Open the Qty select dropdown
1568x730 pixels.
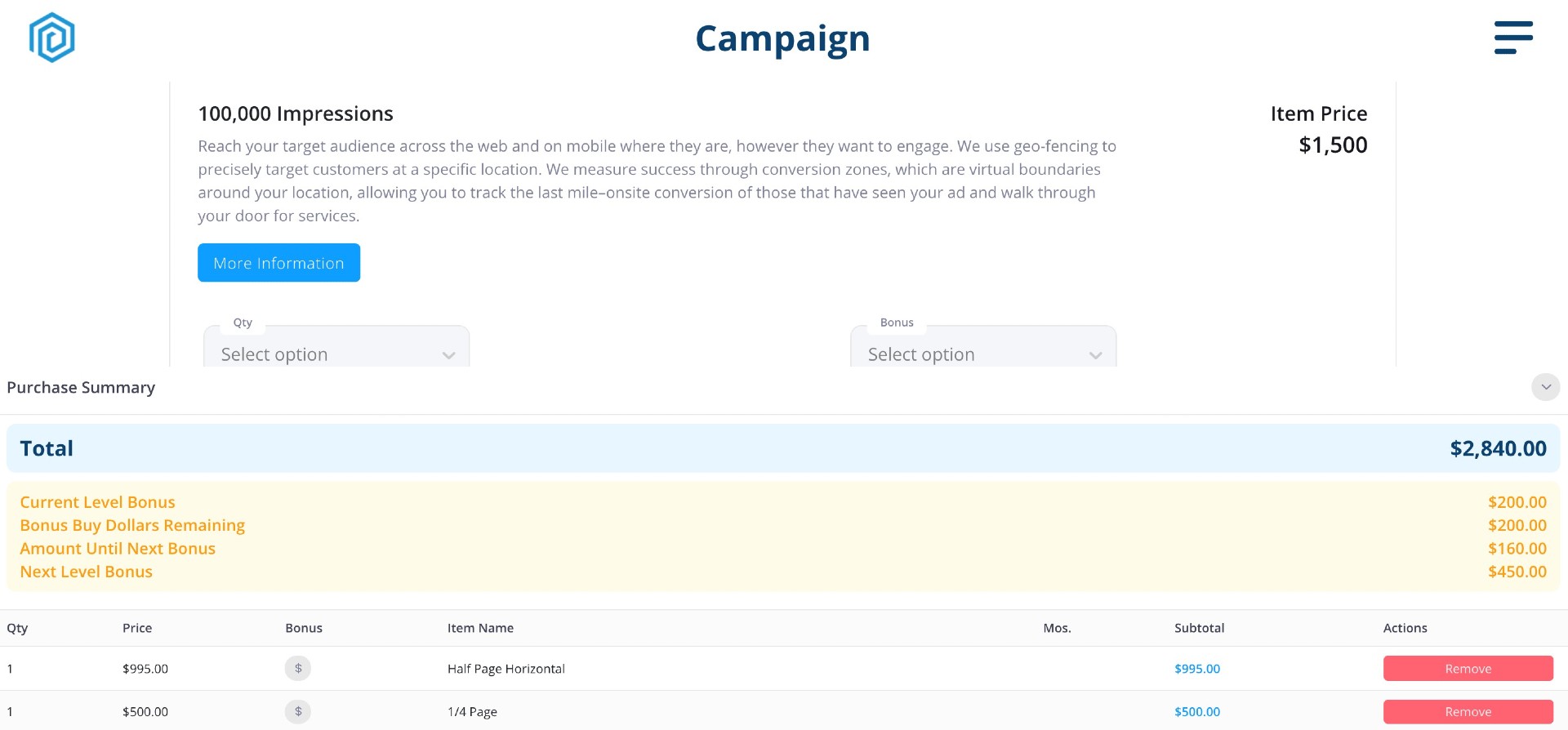[336, 354]
